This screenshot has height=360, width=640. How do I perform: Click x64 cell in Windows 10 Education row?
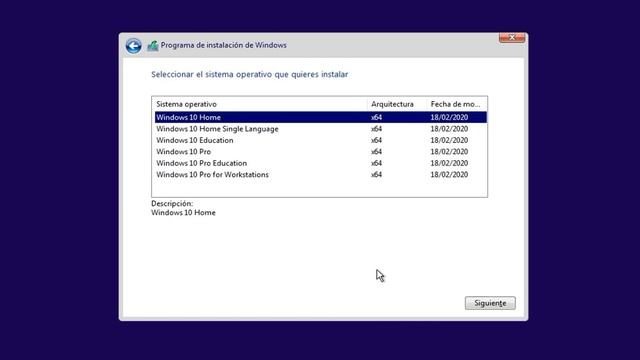pos(376,140)
